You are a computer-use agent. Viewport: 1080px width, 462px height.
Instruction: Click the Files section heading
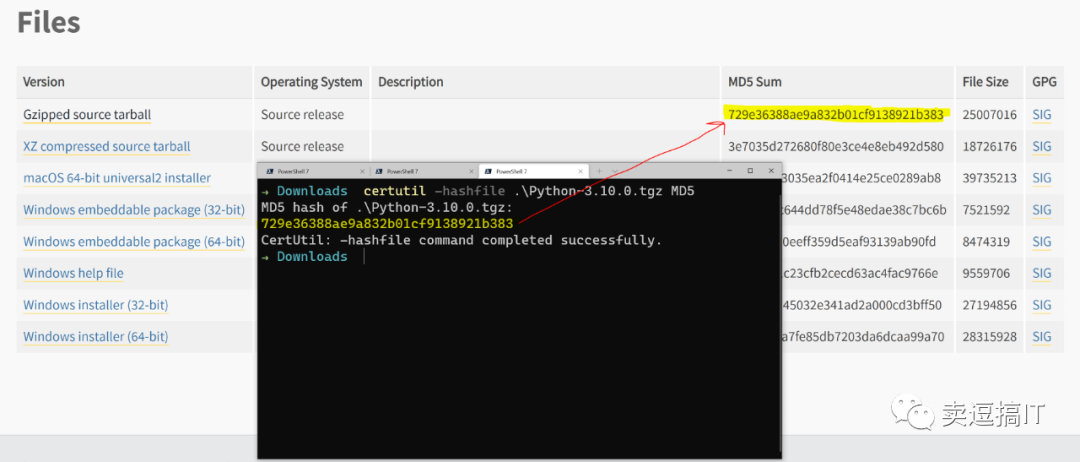coord(49,22)
